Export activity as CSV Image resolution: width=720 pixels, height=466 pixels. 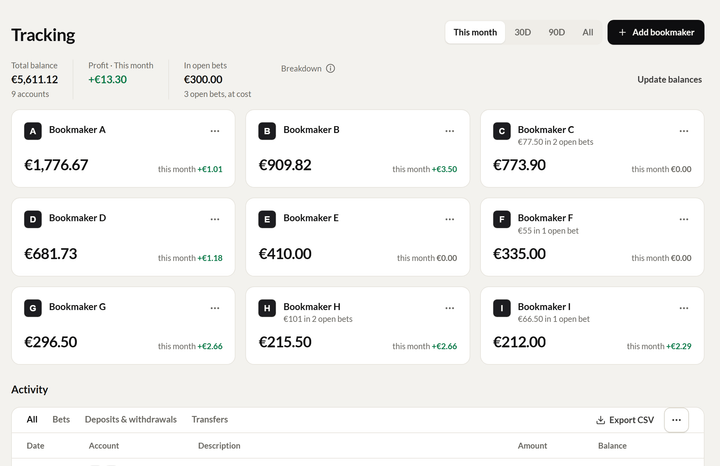coord(625,420)
